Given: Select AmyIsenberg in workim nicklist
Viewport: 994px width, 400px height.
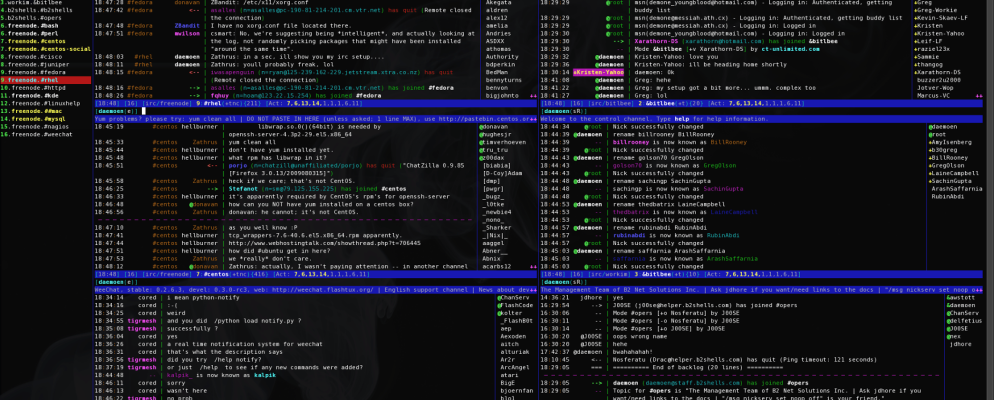Looking at the screenshot, I should [950, 142].
